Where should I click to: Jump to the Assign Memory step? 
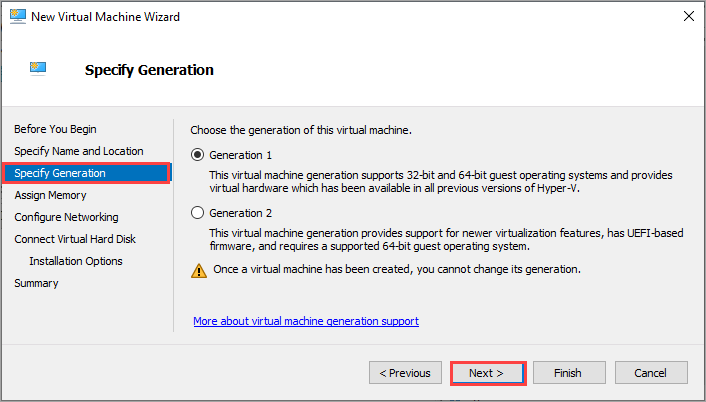click(50, 195)
